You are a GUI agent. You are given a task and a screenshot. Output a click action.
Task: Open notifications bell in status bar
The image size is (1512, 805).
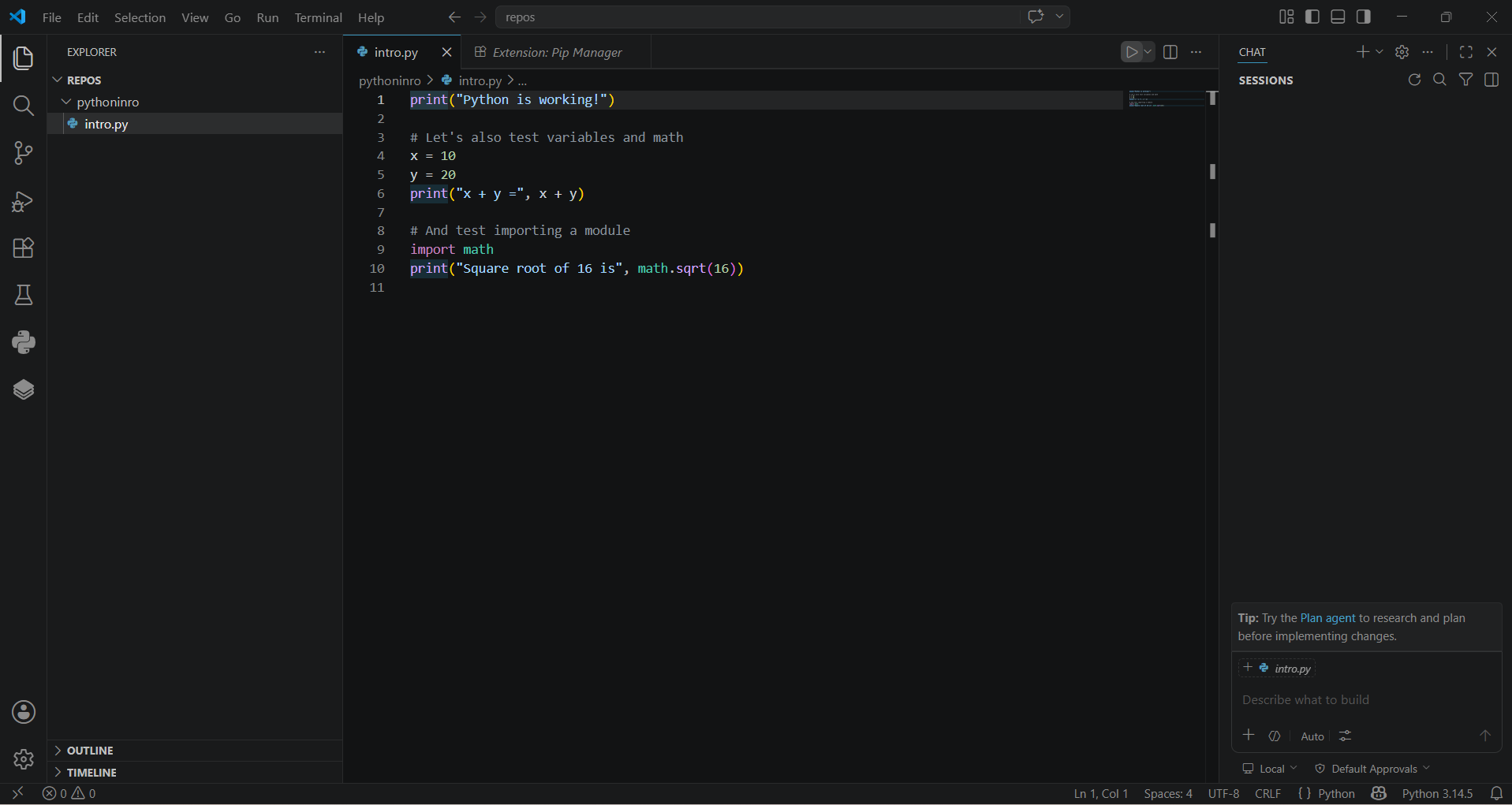1496,793
